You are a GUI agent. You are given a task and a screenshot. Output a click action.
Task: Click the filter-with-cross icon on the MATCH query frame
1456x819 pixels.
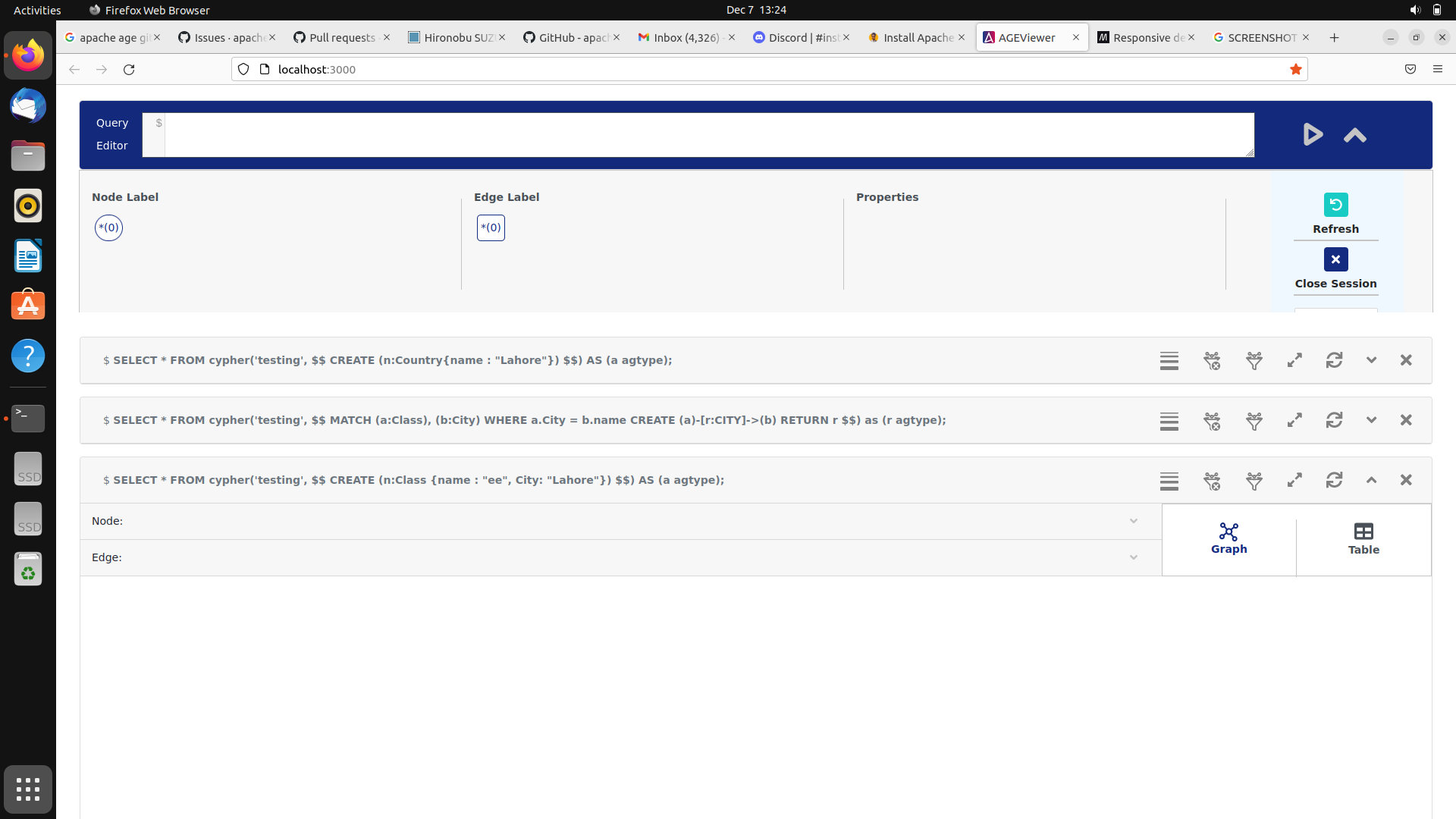(1212, 420)
